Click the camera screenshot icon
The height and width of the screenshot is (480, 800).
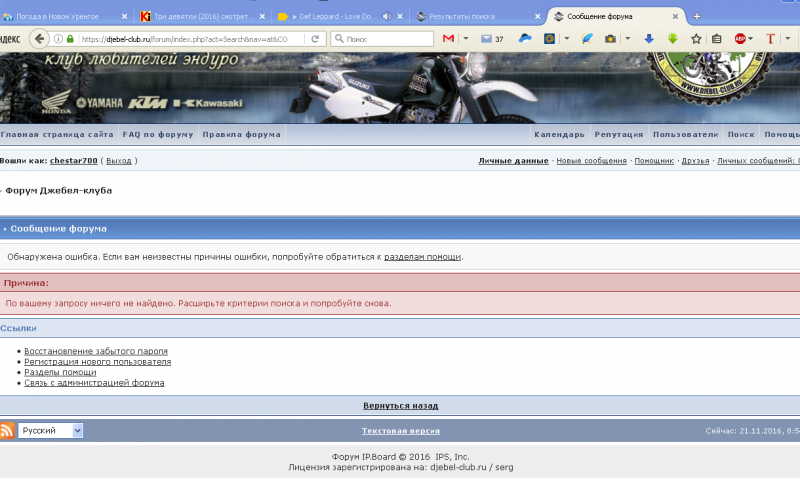pos(609,38)
